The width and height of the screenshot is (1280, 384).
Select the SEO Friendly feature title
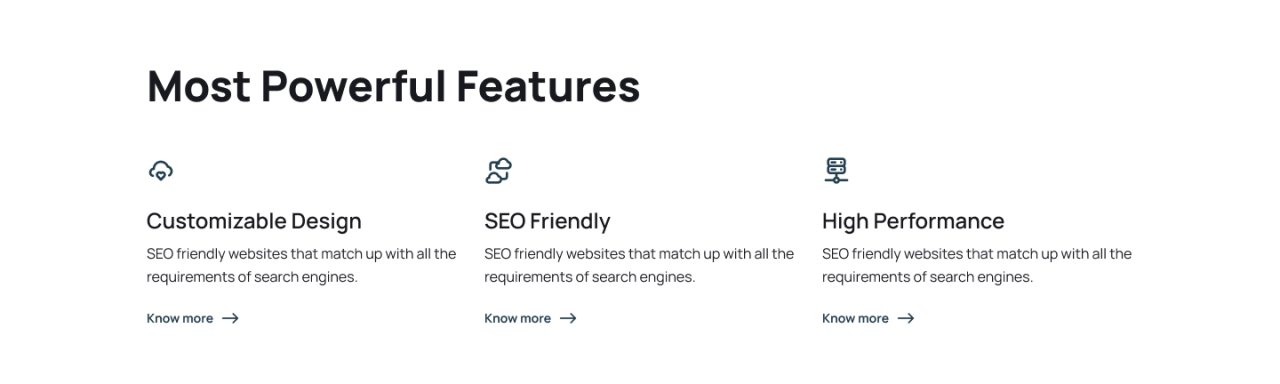[547, 221]
